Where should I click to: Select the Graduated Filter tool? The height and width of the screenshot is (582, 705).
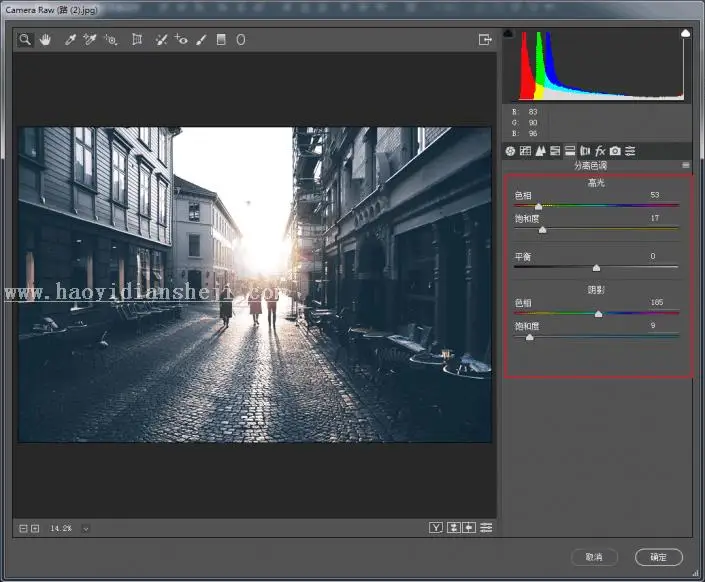[x=221, y=40]
